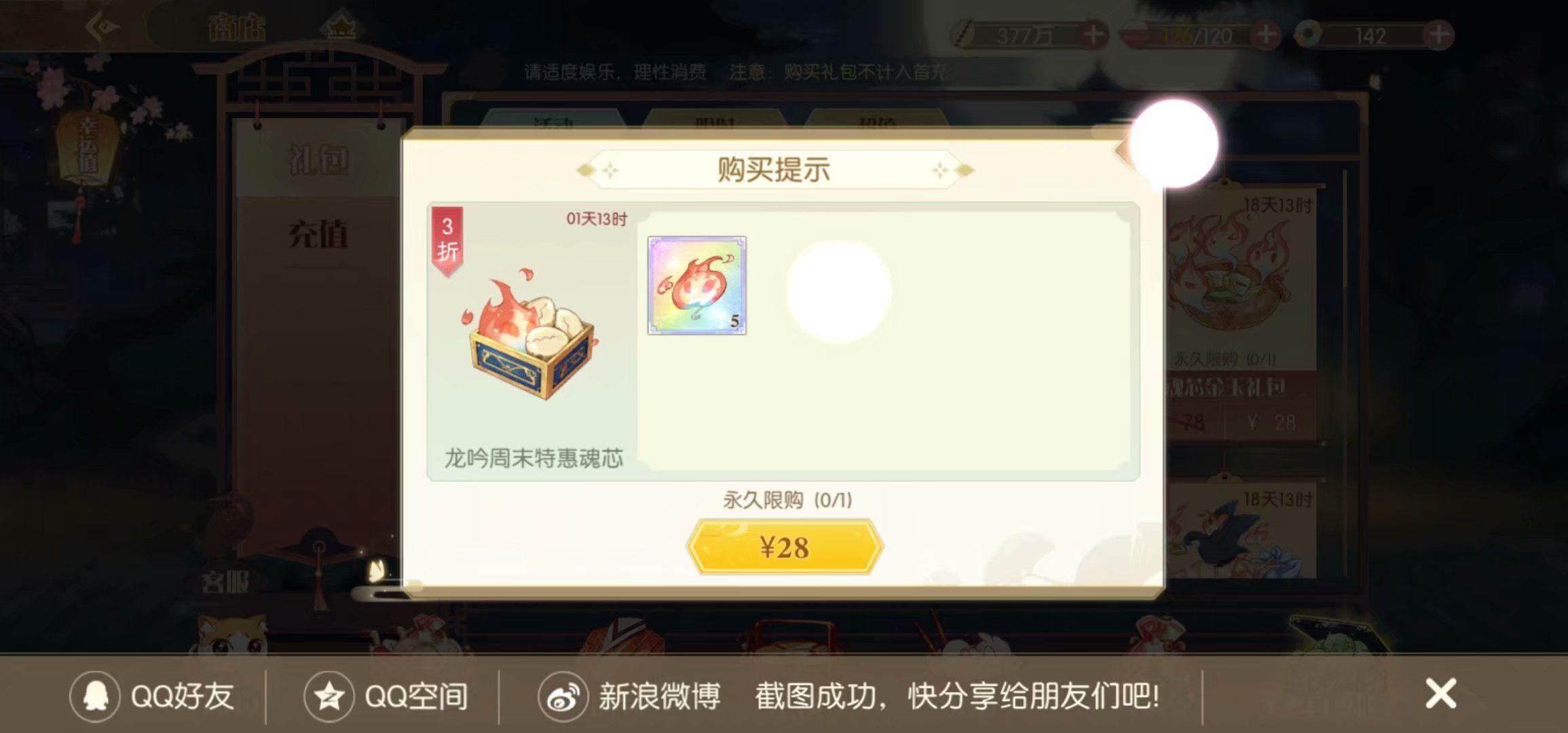Image resolution: width=1568 pixels, height=733 pixels.
Task: Tap the 3折 discount ribbon badge
Action: click(x=447, y=240)
